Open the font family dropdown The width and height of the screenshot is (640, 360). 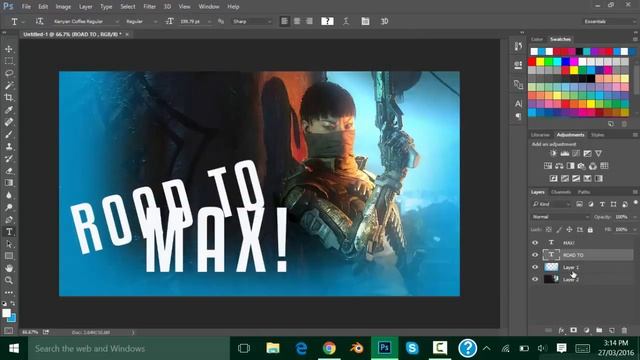point(85,21)
